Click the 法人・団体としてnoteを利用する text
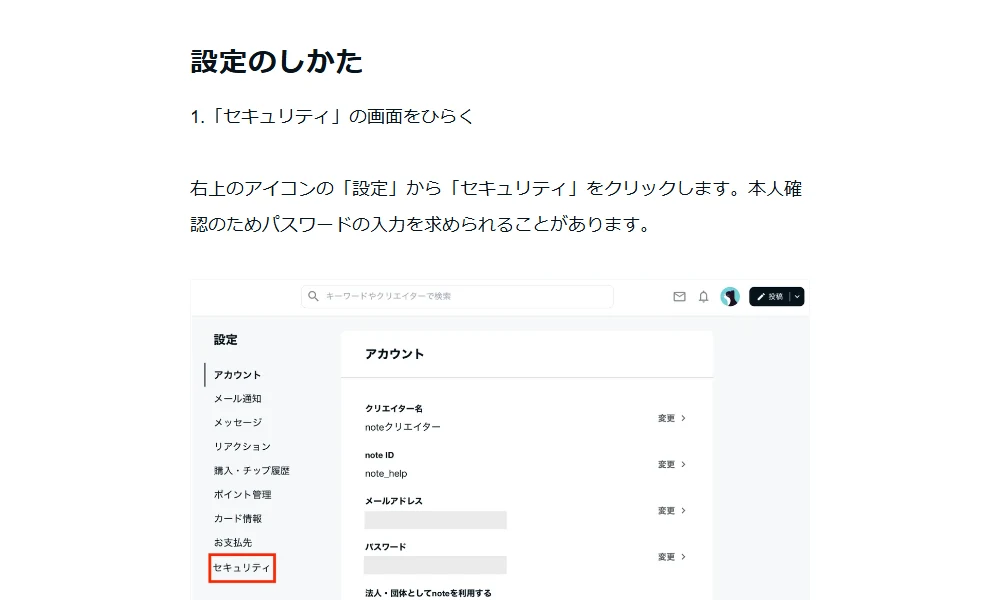The image size is (1000, 600). click(x=428, y=593)
